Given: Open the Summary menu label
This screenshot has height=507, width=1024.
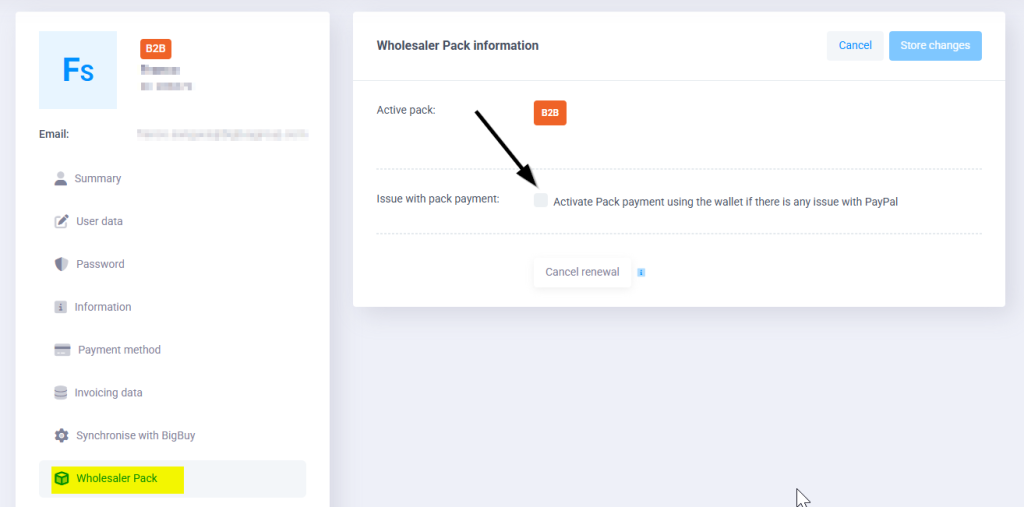Looking at the screenshot, I should pyautogui.click(x=98, y=179).
